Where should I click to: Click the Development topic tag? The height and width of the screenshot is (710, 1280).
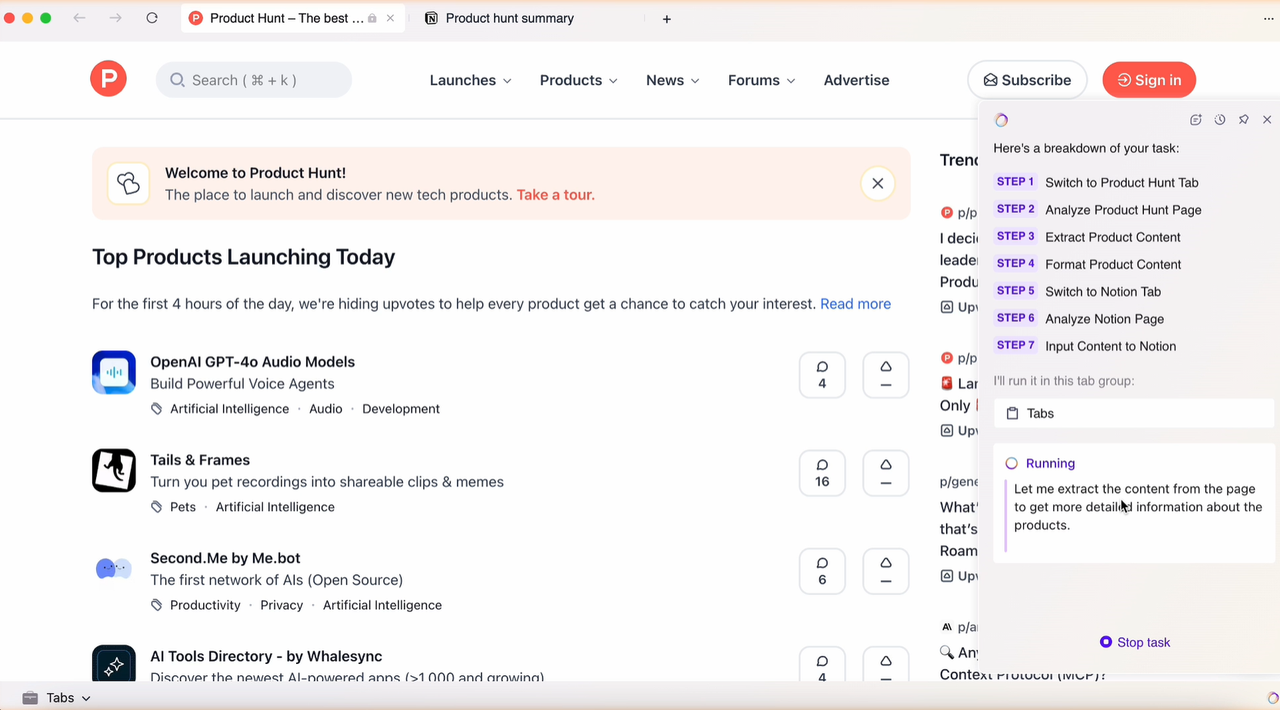click(x=401, y=409)
